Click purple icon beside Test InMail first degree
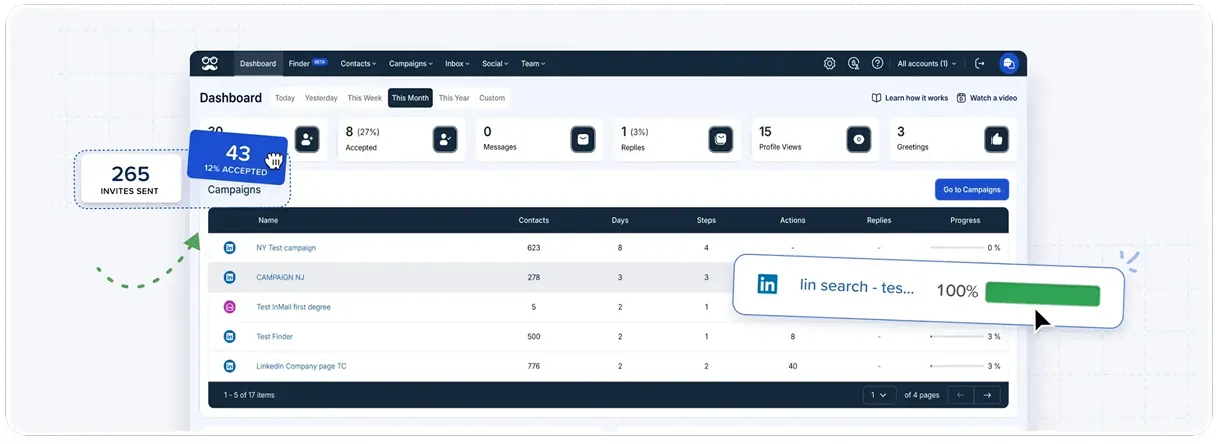 click(230, 306)
